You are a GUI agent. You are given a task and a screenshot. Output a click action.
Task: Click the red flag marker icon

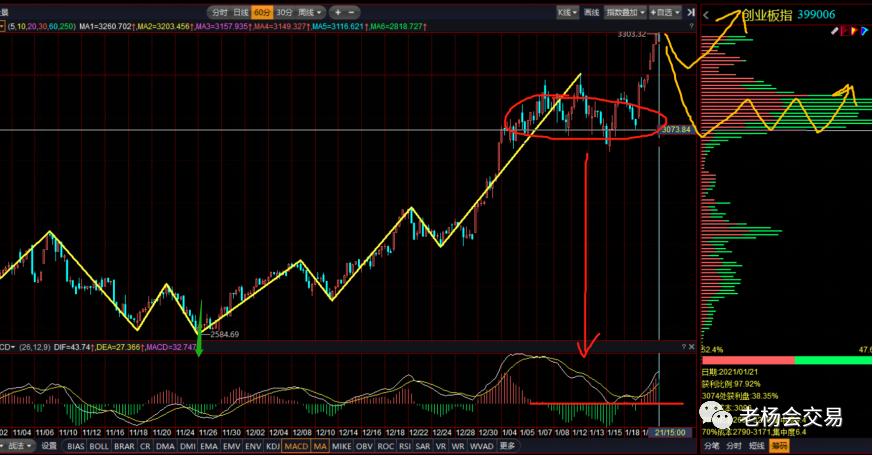847,31
